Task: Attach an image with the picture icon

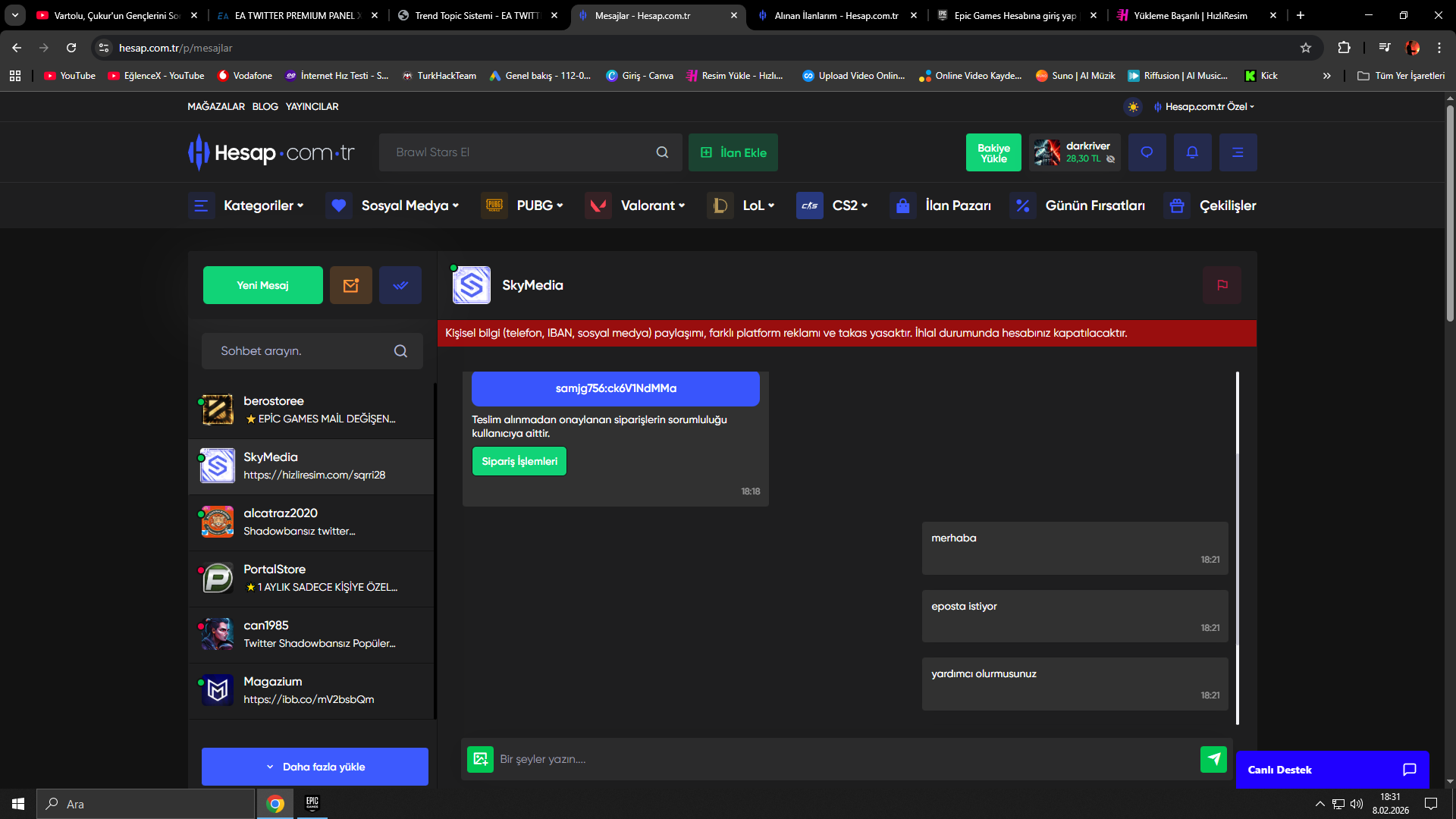Action: click(480, 759)
